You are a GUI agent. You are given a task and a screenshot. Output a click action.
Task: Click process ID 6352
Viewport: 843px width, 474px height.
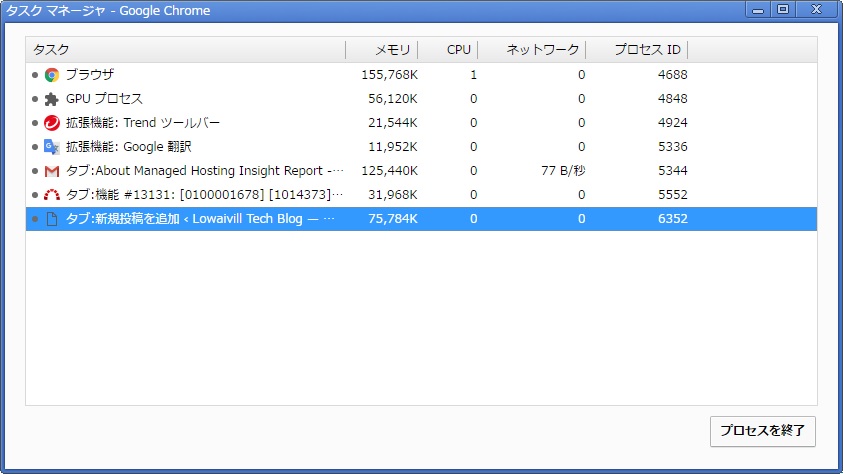point(673,219)
